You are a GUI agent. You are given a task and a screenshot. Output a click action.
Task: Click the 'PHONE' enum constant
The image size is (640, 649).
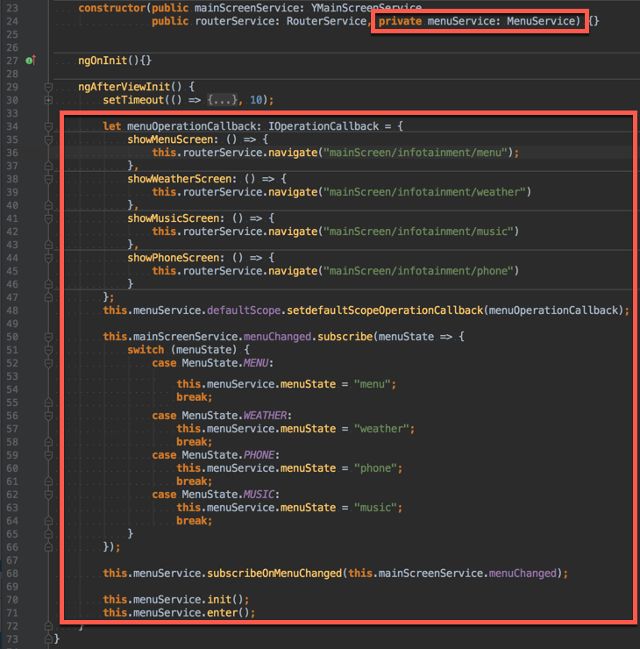[259, 455]
